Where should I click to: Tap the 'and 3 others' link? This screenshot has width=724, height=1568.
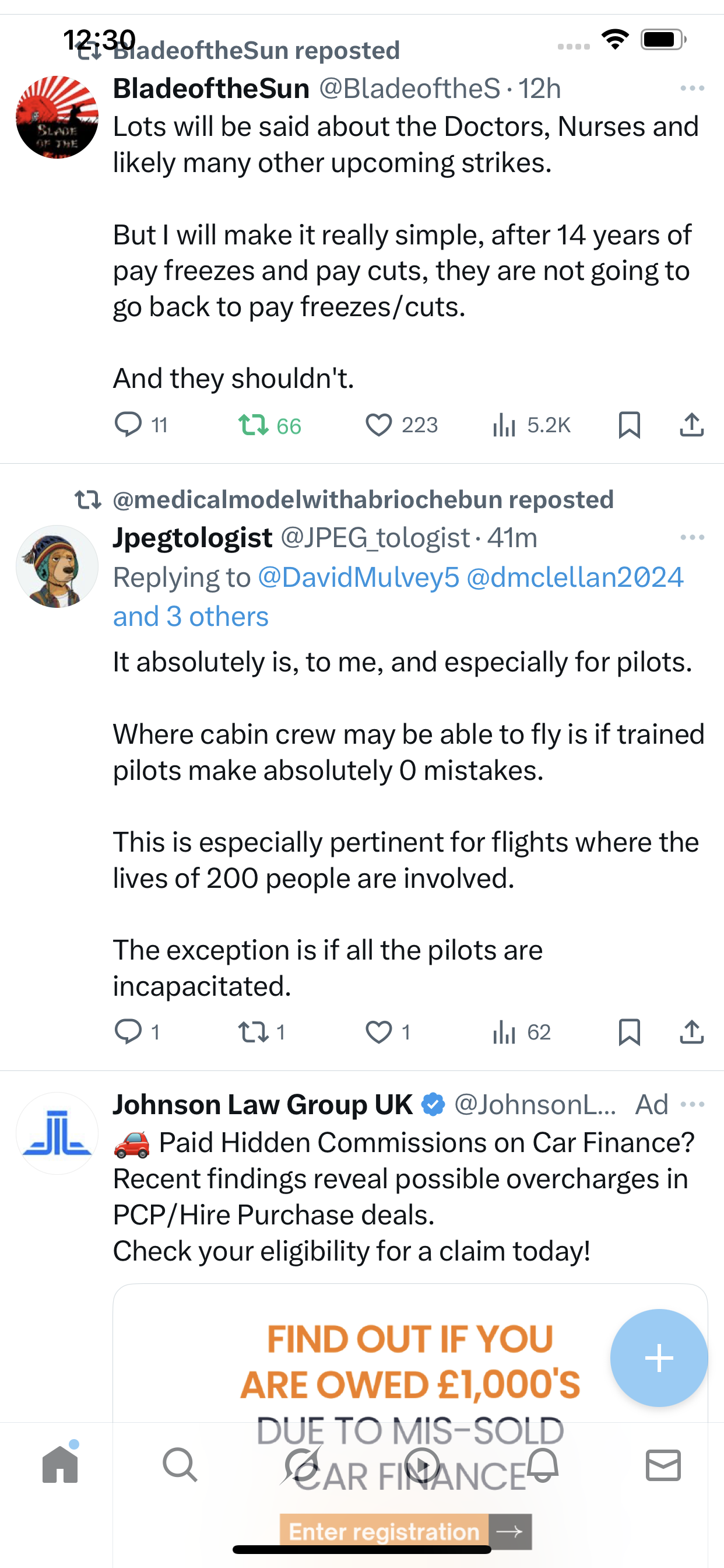[191, 617]
